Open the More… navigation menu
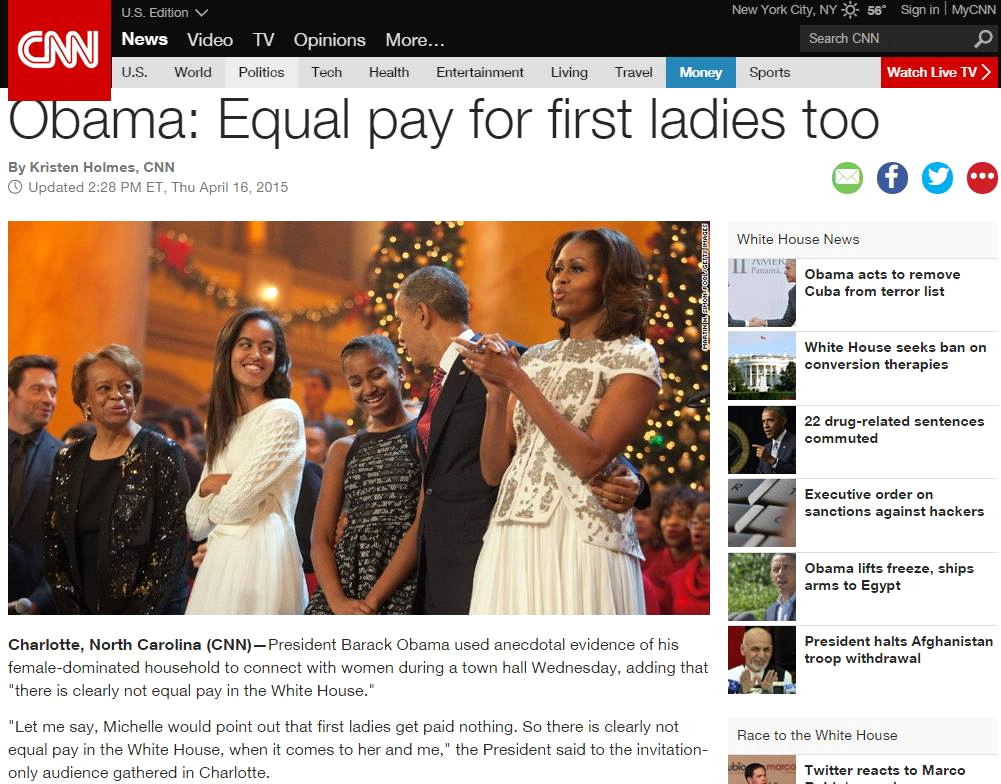 (x=415, y=40)
